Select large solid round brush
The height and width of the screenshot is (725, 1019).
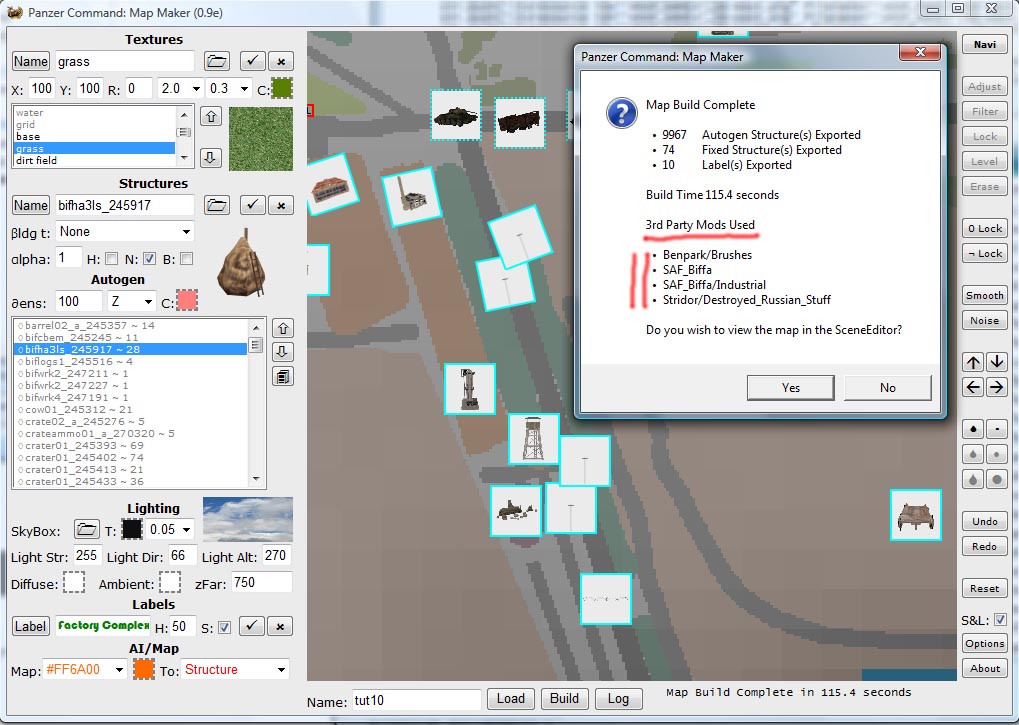997,480
